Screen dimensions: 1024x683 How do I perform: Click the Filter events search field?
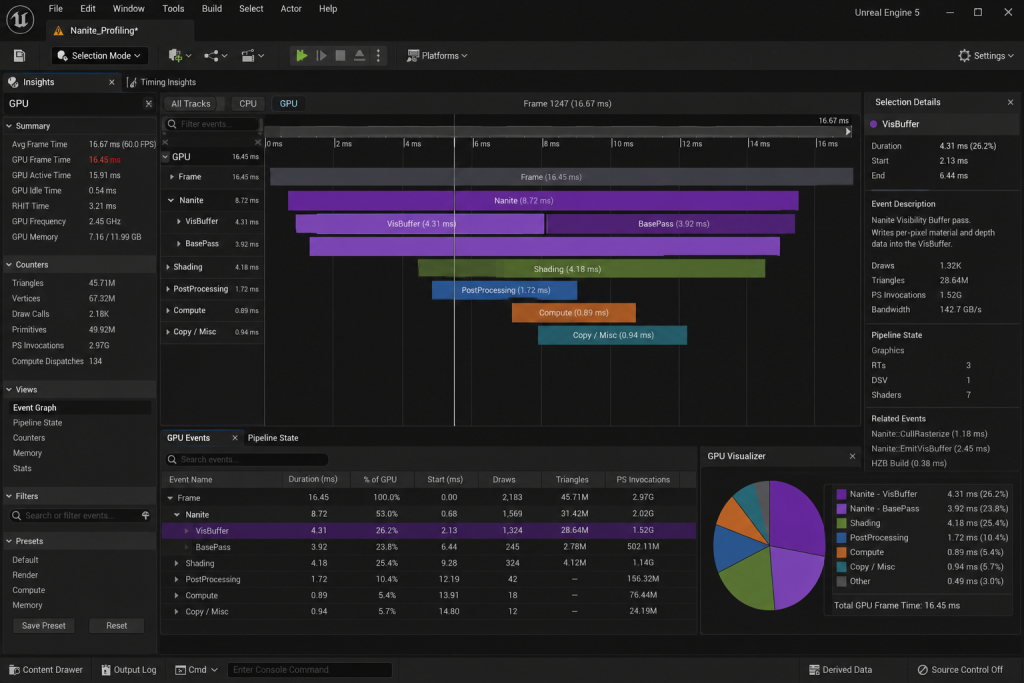click(x=212, y=124)
